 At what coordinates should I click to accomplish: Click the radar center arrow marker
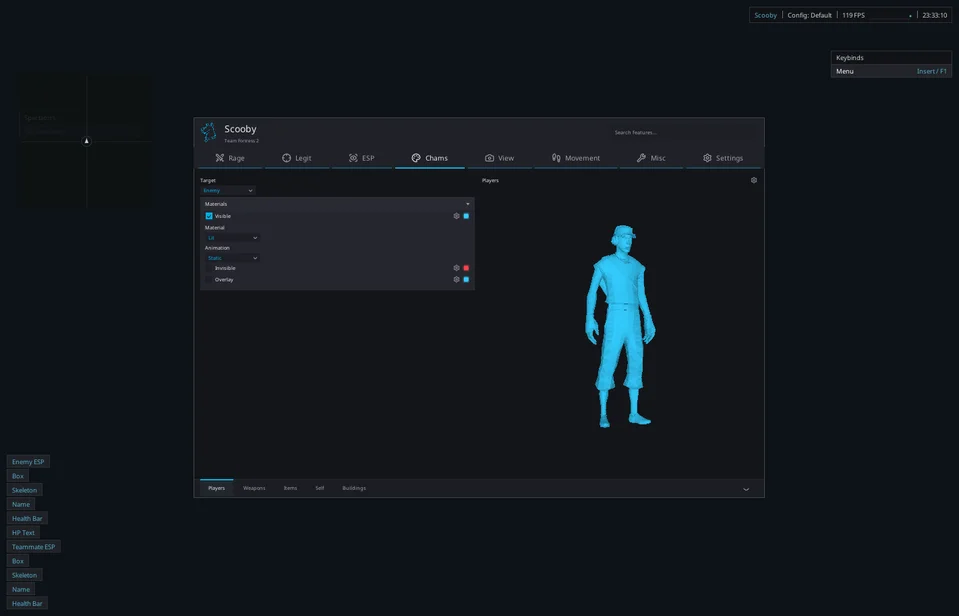click(x=86, y=141)
